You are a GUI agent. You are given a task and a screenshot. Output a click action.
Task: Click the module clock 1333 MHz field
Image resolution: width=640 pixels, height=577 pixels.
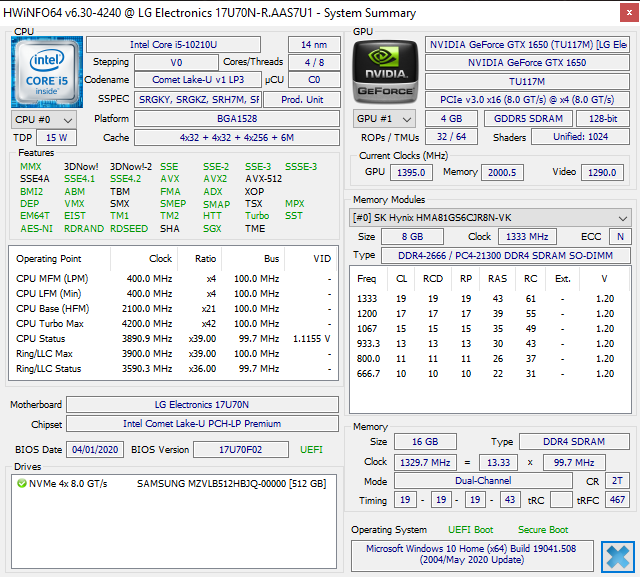(x=527, y=237)
